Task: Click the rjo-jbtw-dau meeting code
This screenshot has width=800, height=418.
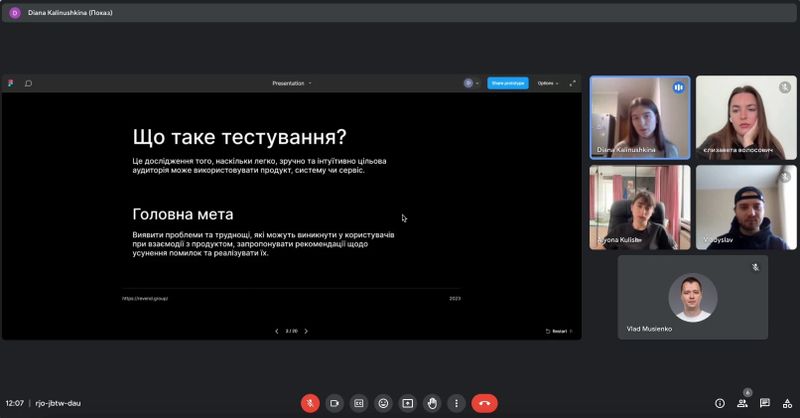Action: (58, 403)
